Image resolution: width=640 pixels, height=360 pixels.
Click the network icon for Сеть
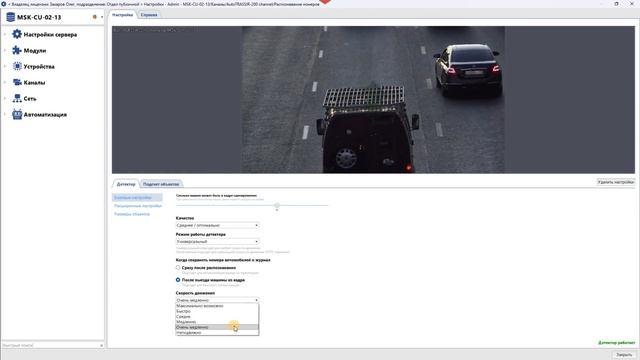click(17, 98)
